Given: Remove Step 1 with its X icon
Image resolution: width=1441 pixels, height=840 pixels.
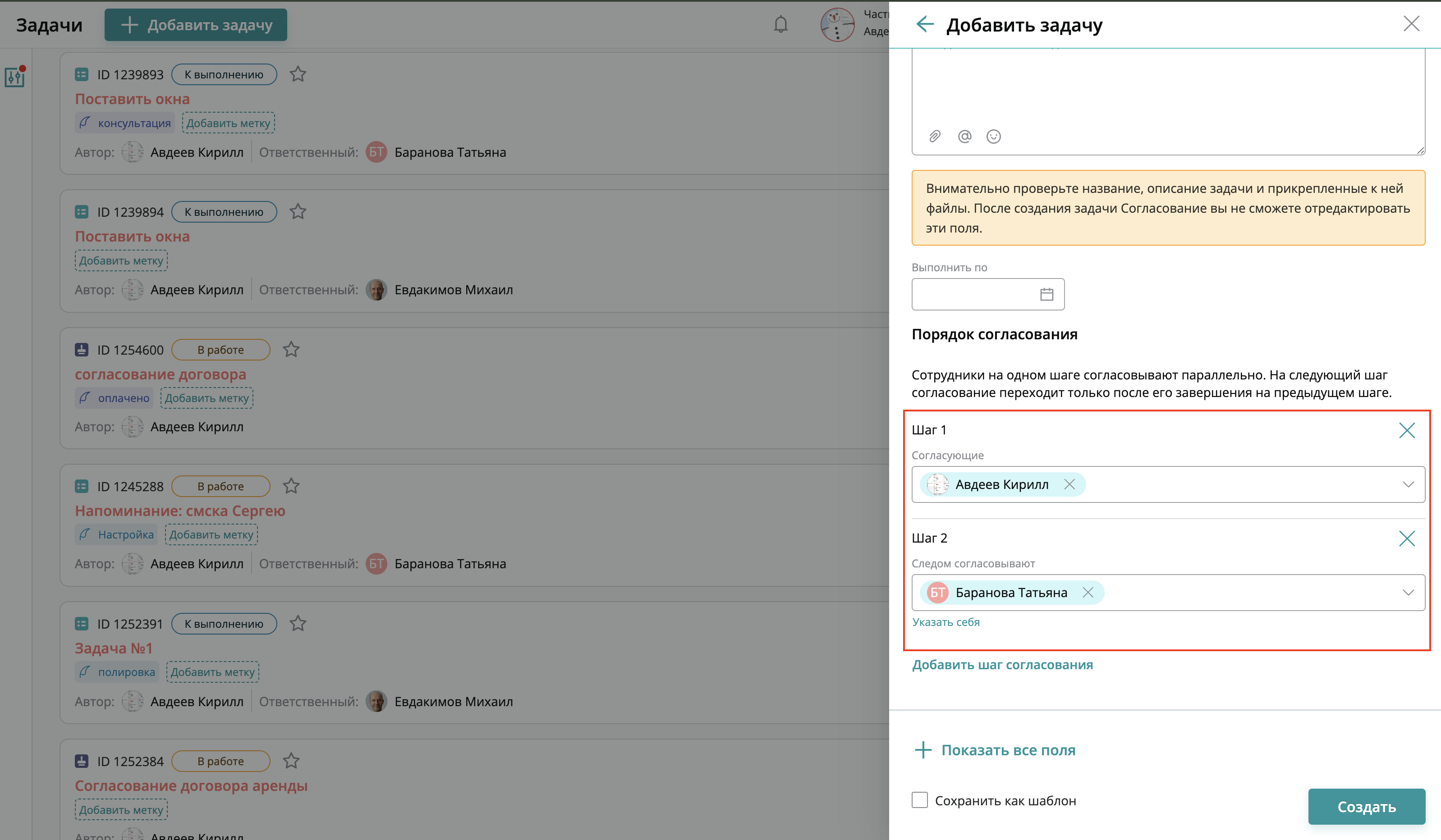Looking at the screenshot, I should click(x=1406, y=430).
